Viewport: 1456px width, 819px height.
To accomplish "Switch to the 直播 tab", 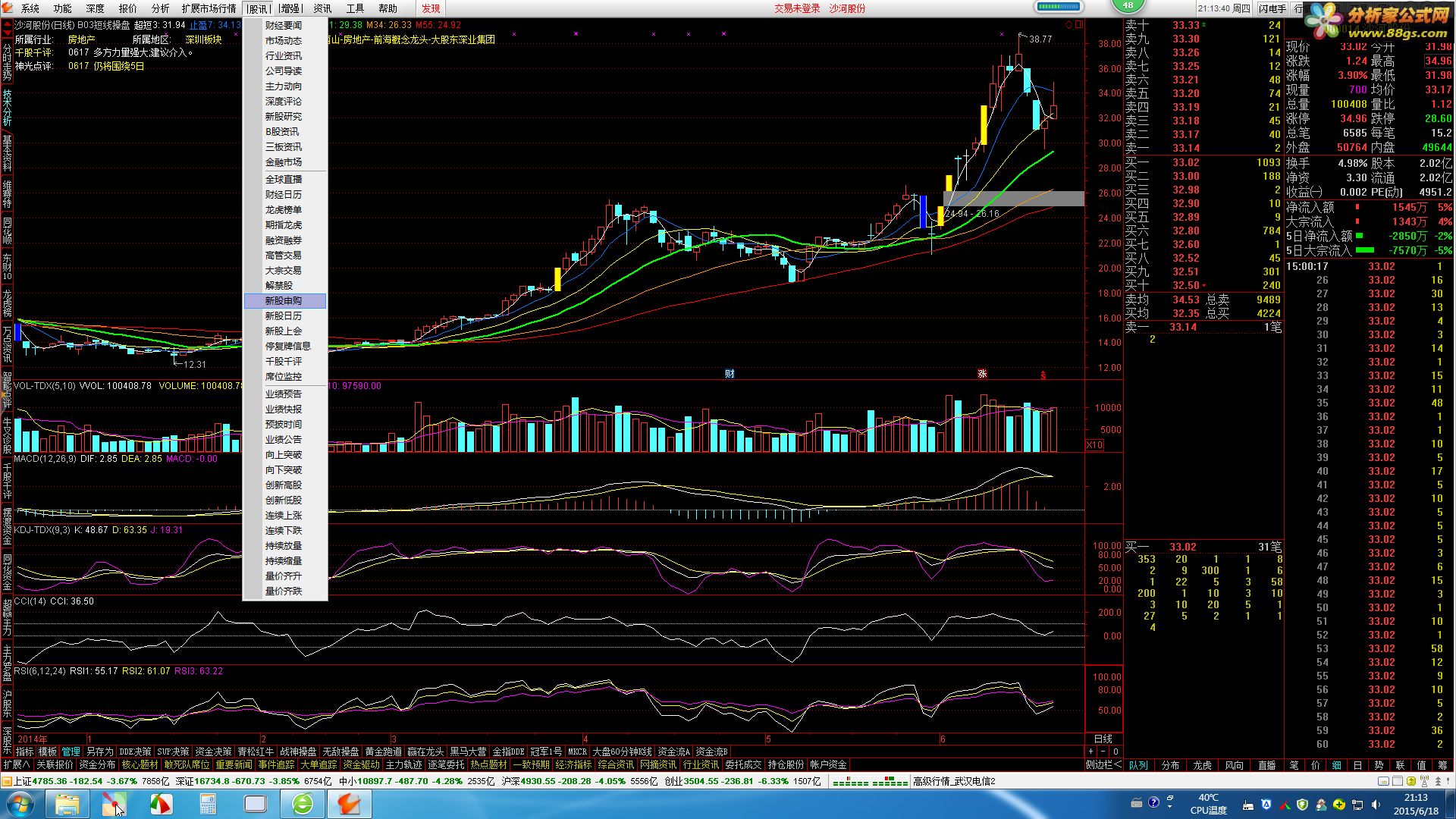I will coord(1266,765).
